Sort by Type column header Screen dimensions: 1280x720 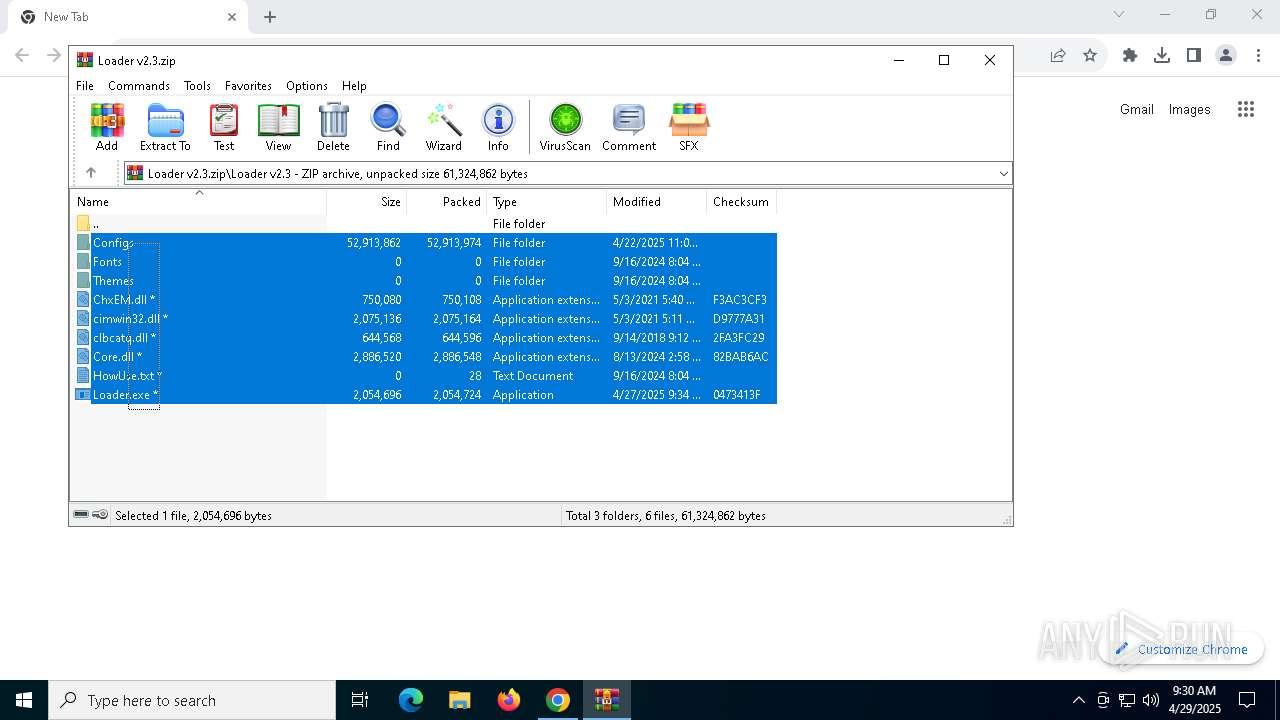[547, 202]
